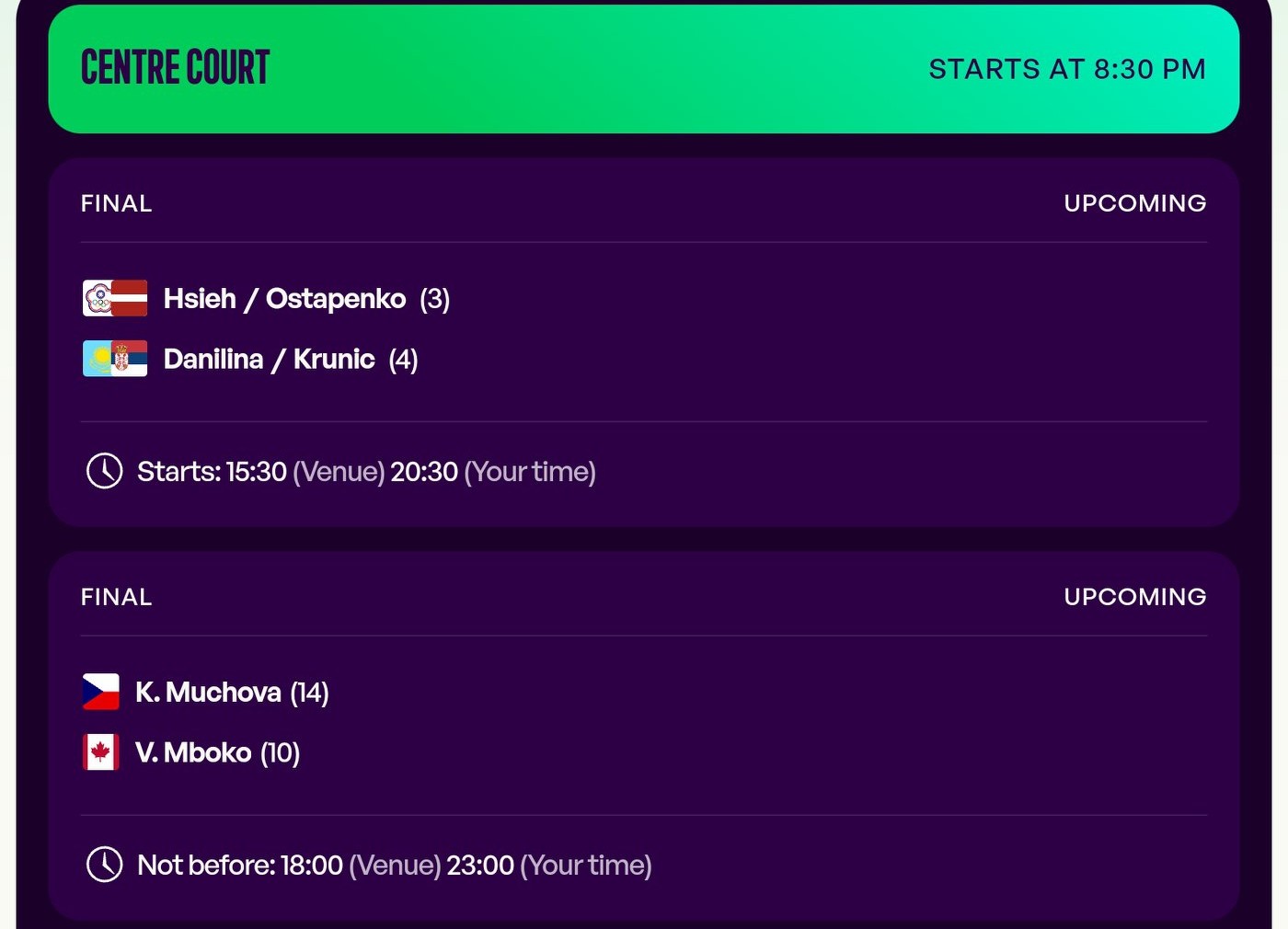Click the doubles match Upcoming status
This screenshot has height=929, width=1288.
point(1134,203)
